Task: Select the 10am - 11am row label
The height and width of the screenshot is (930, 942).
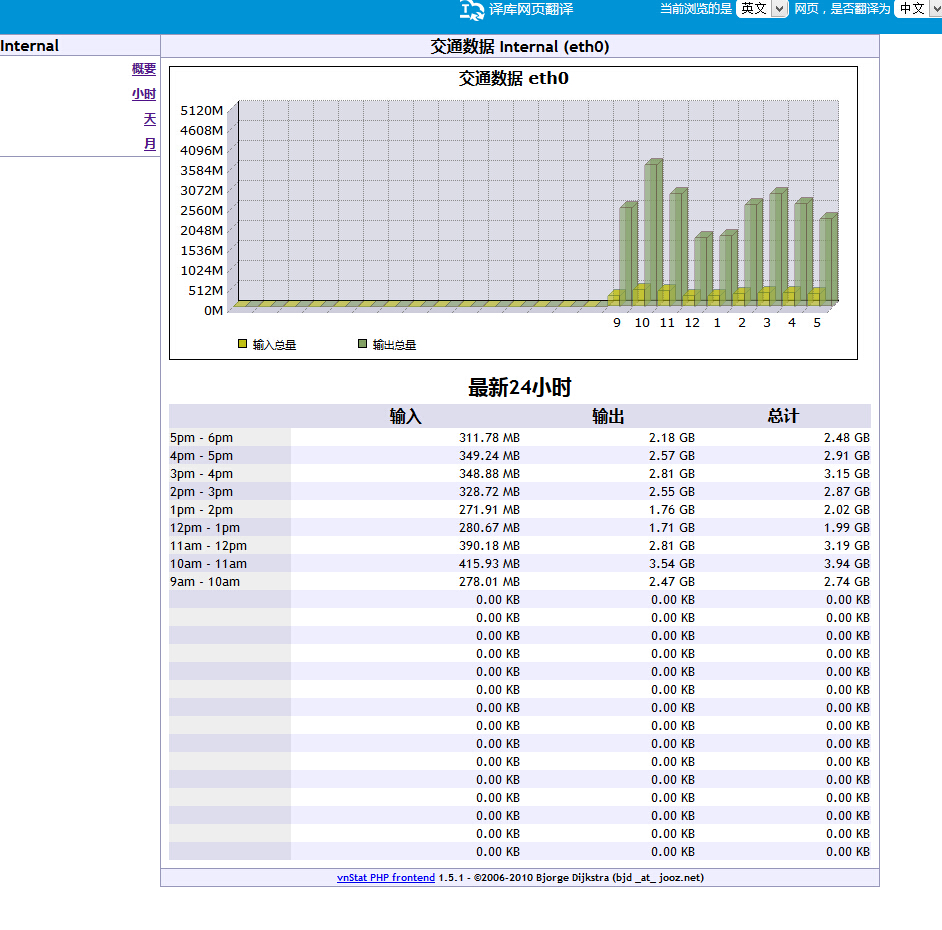Action: coord(208,564)
